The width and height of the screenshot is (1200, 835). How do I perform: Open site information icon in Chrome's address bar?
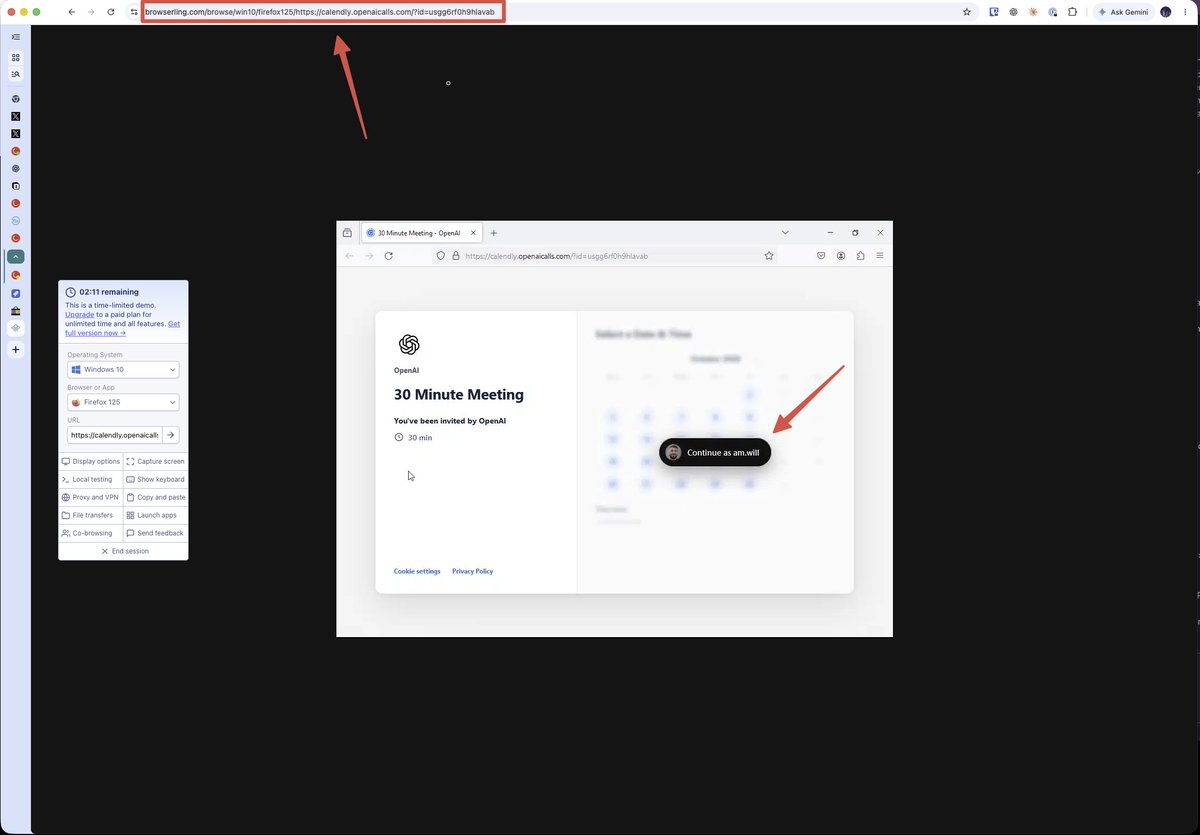(133, 12)
